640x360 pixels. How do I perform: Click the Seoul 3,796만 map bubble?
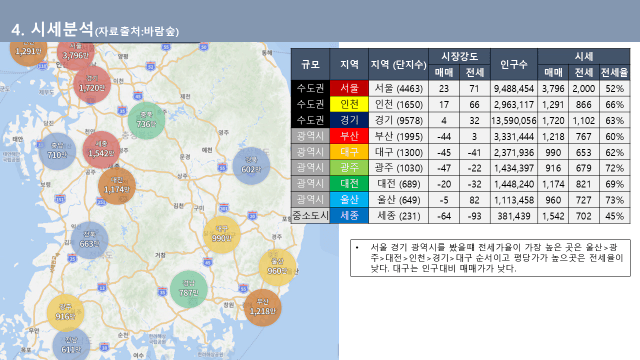(76, 53)
